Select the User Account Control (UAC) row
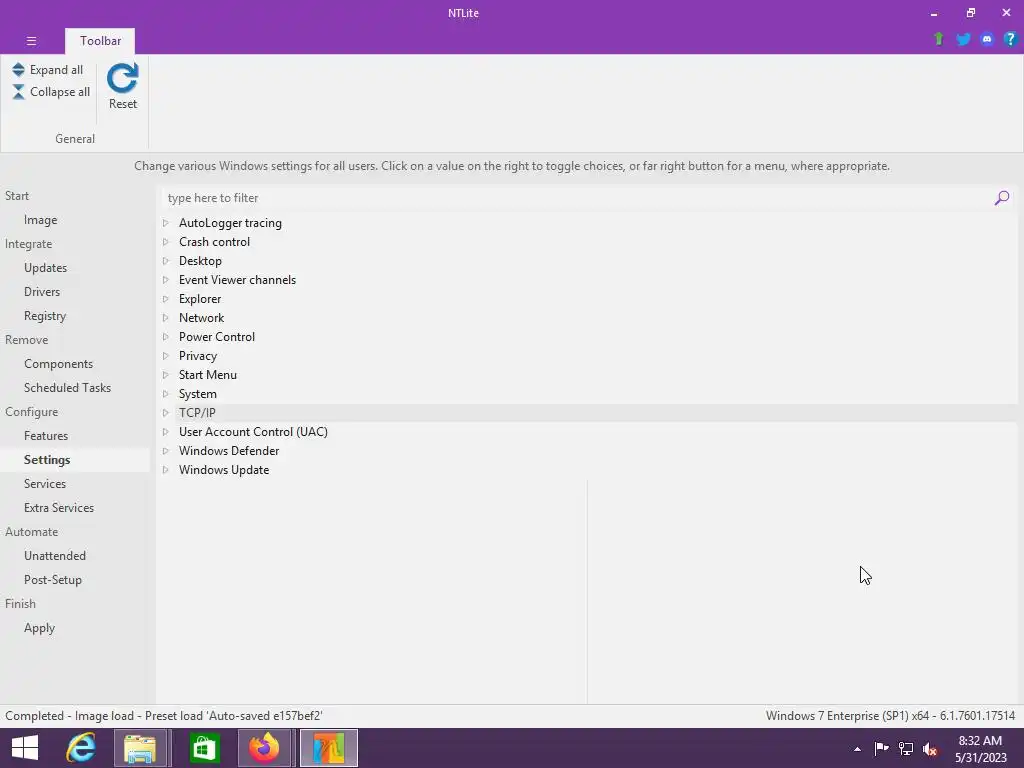Viewport: 1024px width, 768px height. [x=589, y=432]
